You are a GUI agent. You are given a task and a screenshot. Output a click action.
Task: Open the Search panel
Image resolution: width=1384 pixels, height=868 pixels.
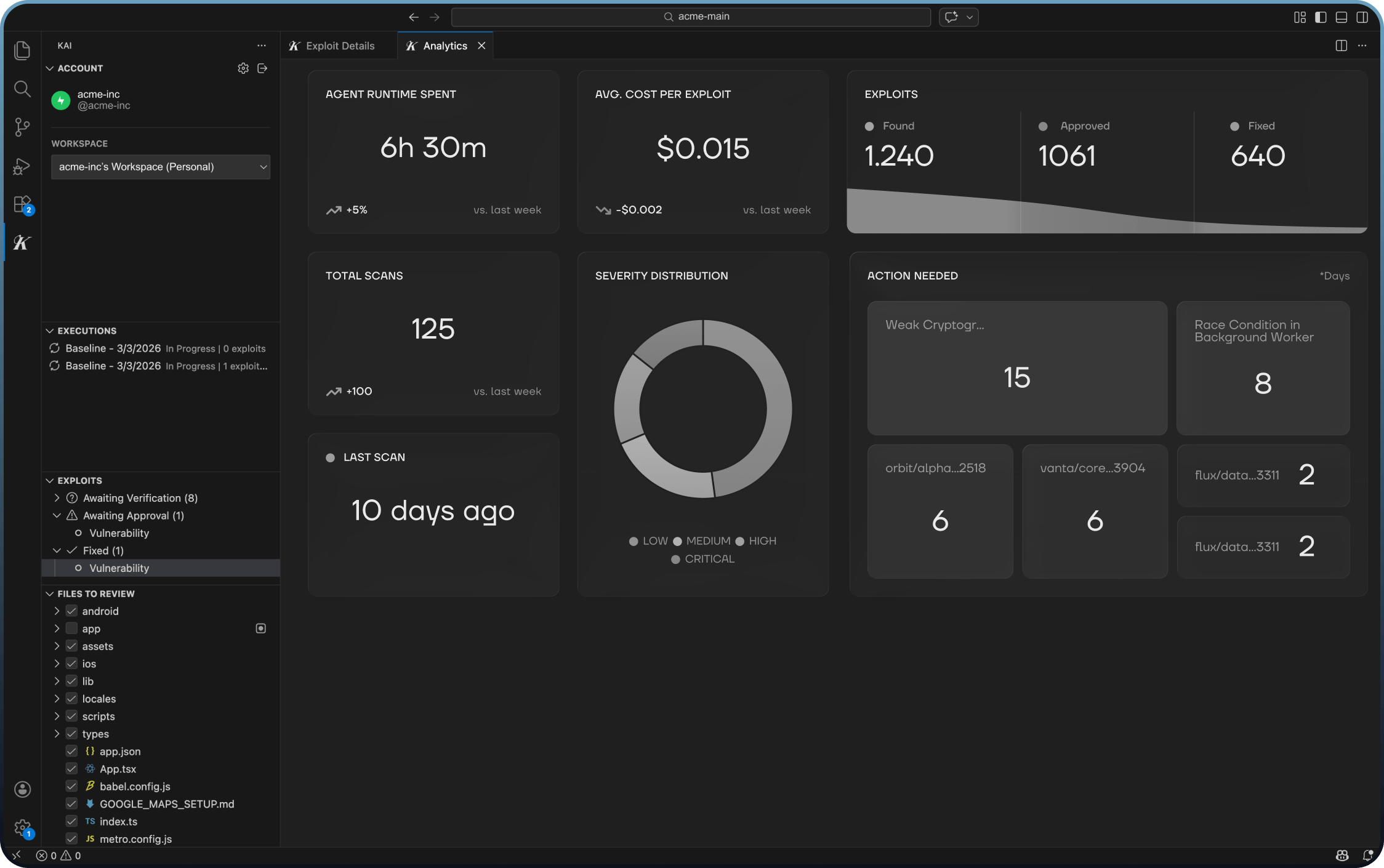[22, 89]
